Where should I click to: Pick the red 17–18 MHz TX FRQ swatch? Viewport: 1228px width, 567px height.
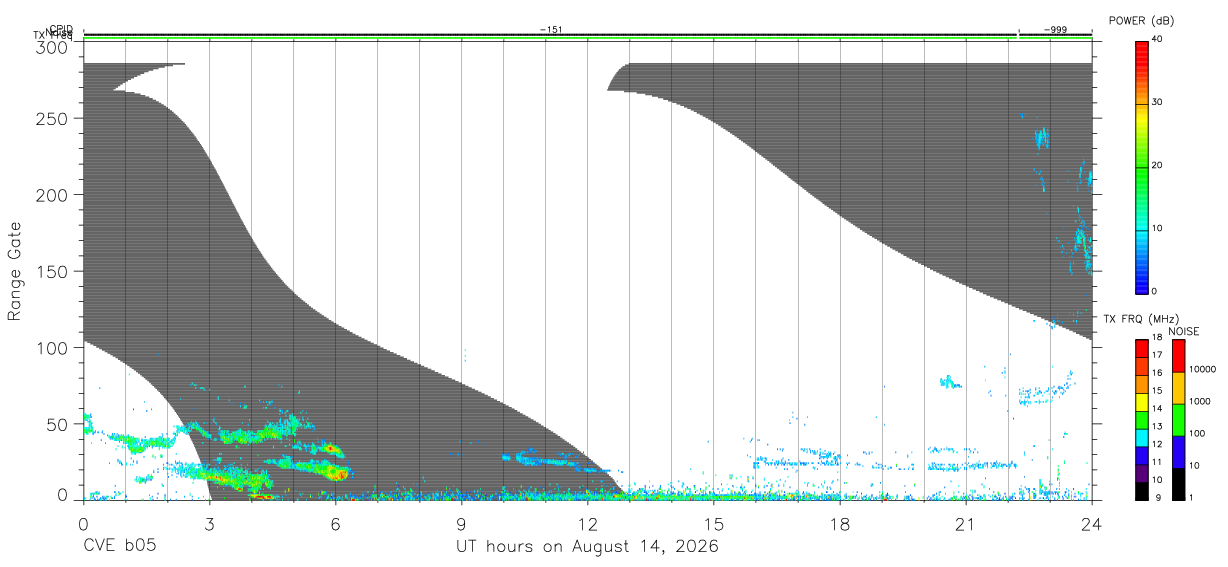(1141, 349)
